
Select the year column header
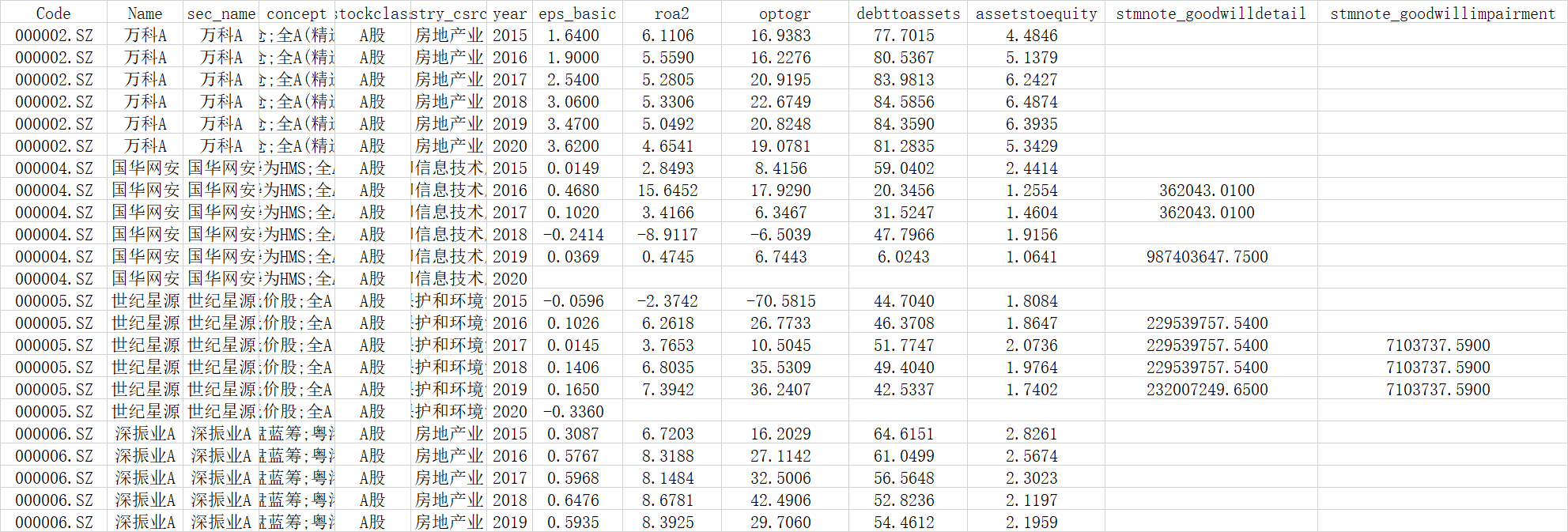click(x=509, y=13)
